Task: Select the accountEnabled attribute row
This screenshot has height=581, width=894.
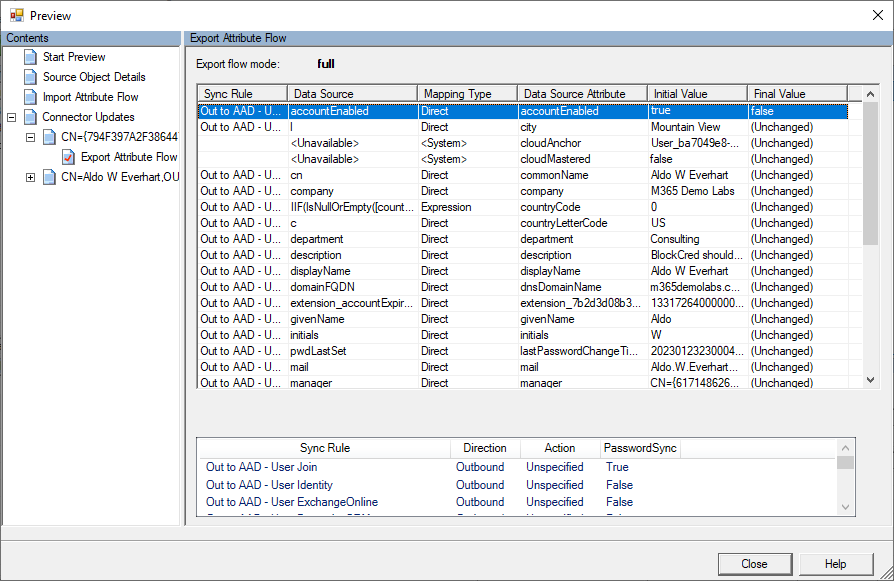Action: (329, 111)
